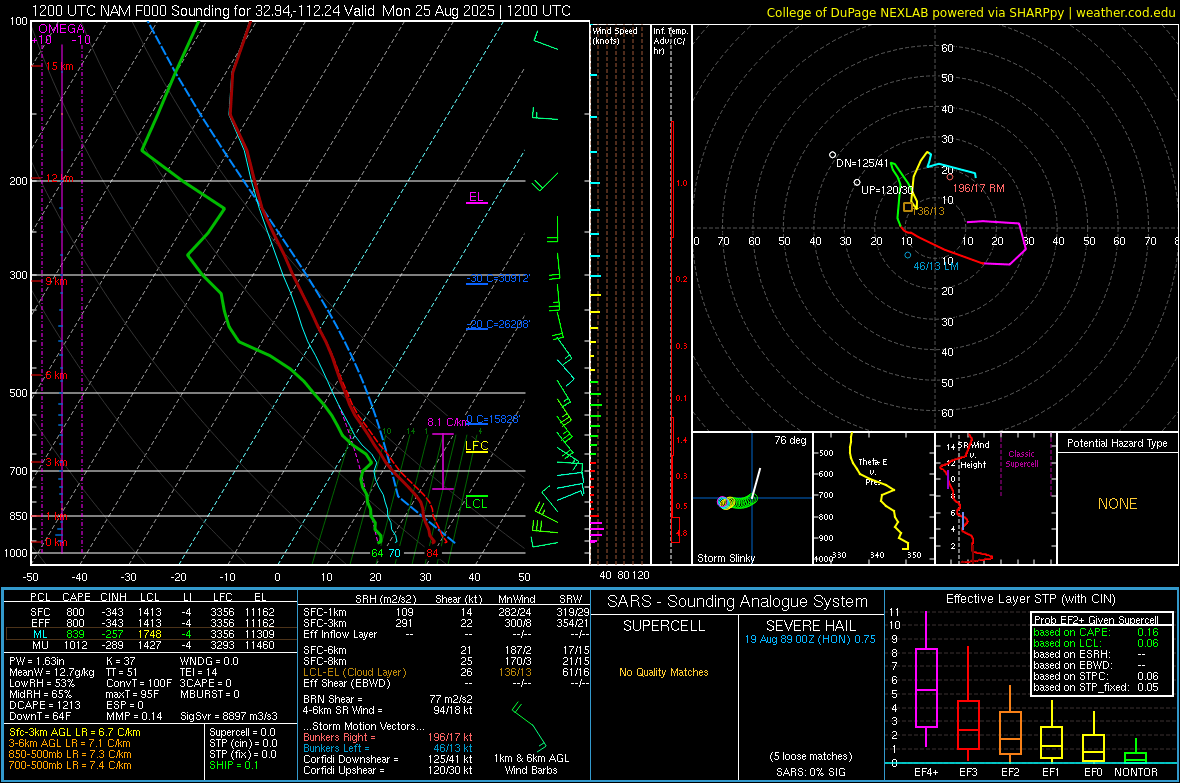Click the -30 C=30912' height label
The image size is (1180, 783).
[x=498, y=279]
